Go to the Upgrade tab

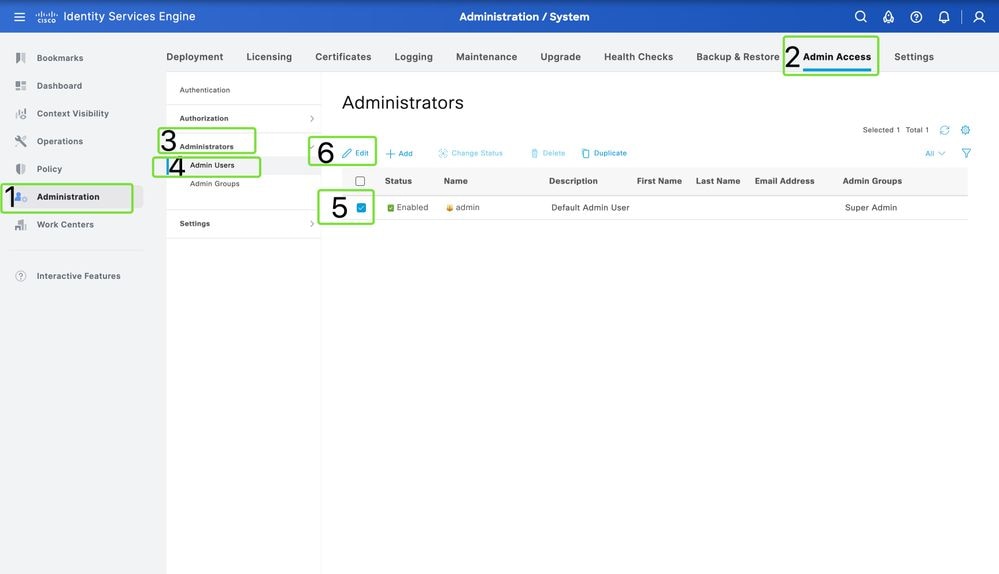(561, 57)
